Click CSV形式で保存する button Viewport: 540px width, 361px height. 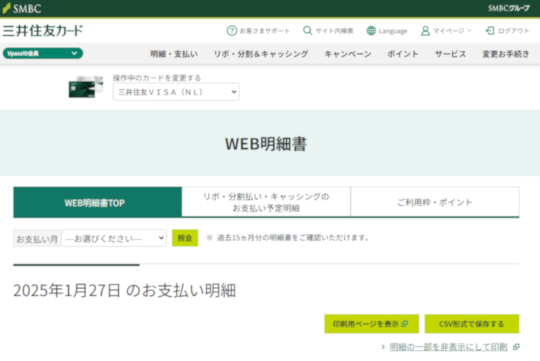tap(472, 324)
